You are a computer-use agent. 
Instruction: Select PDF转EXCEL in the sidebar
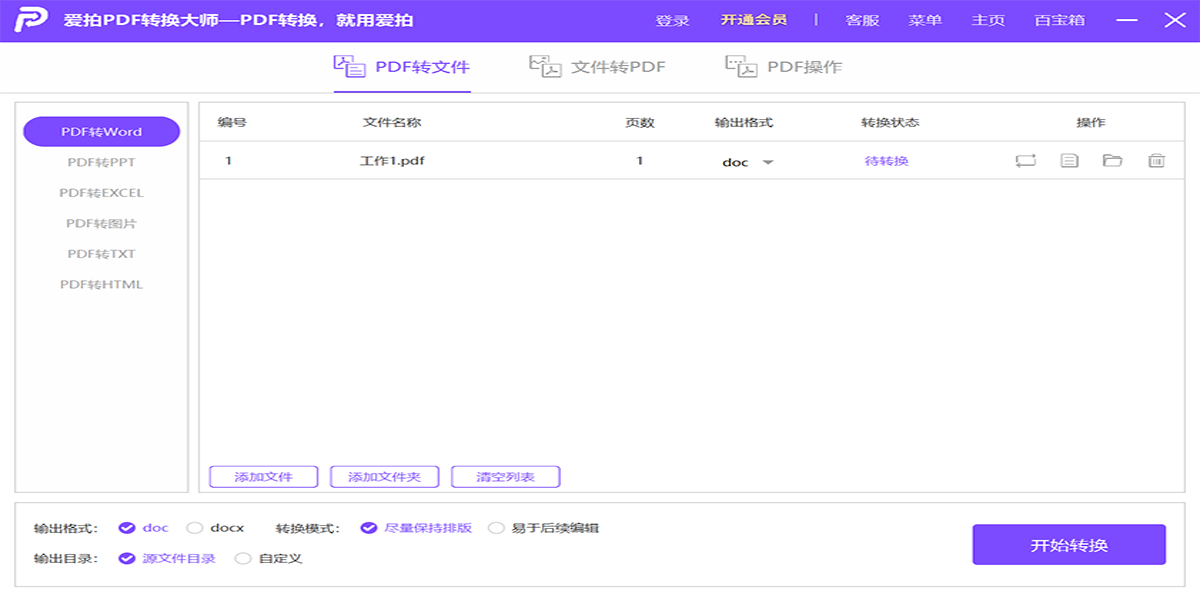tap(101, 193)
